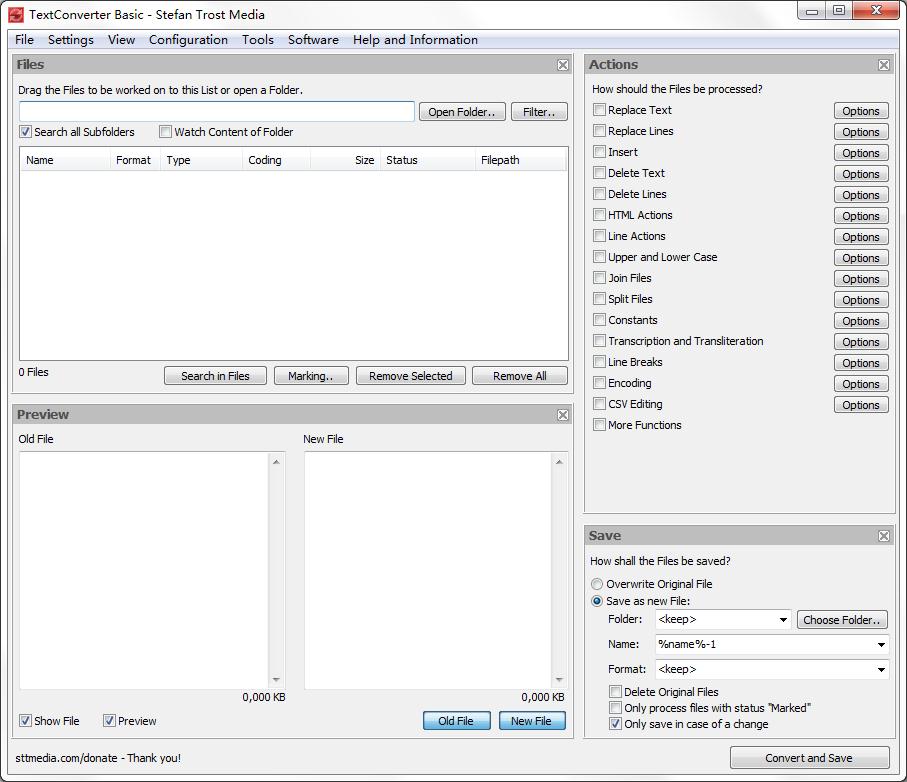Close the Save panel
907x782 pixels.
(x=884, y=536)
